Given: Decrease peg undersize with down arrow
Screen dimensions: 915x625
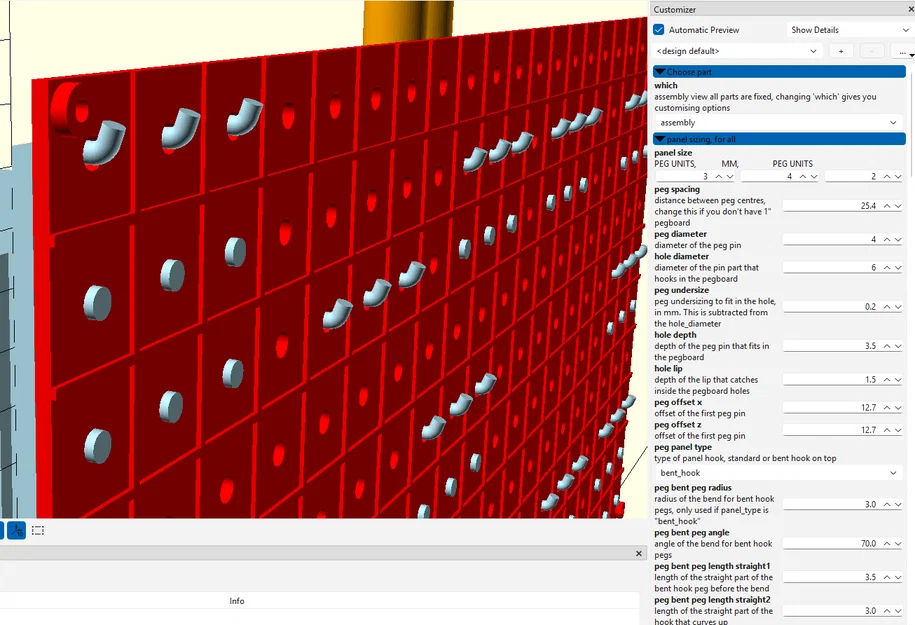Looking at the screenshot, I should [x=898, y=307].
